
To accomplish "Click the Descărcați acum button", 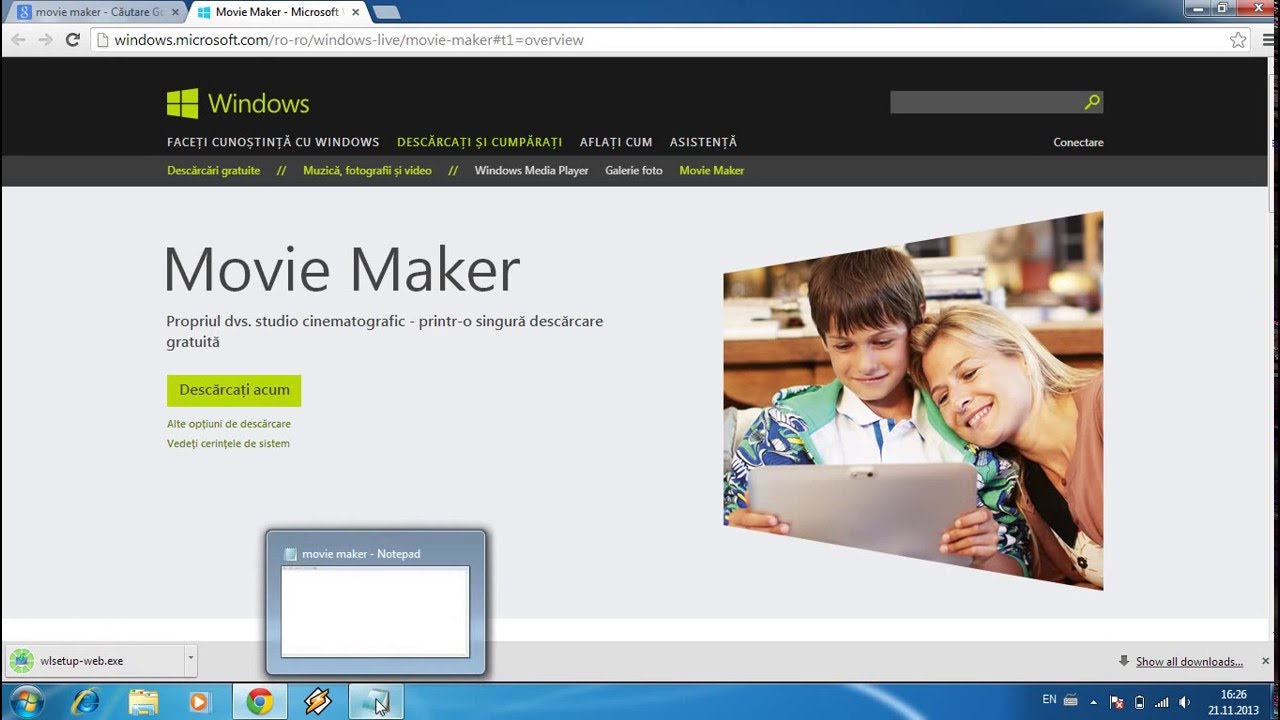I will point(234,390).
